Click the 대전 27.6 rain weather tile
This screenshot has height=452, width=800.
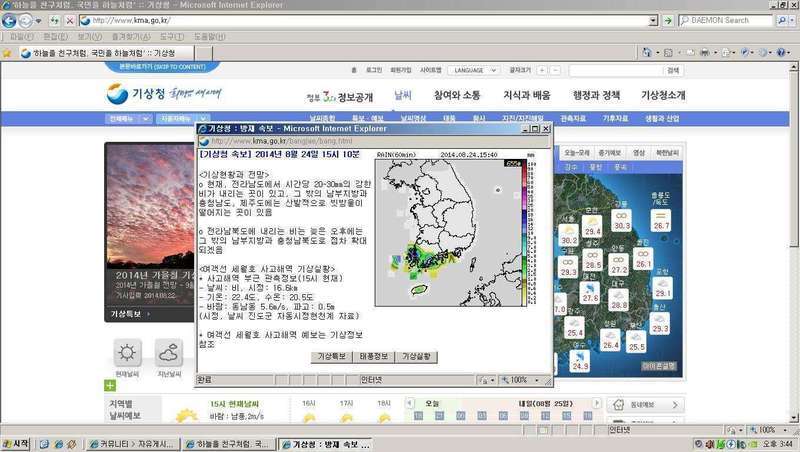pyautogui.click(x=590, y=293)
